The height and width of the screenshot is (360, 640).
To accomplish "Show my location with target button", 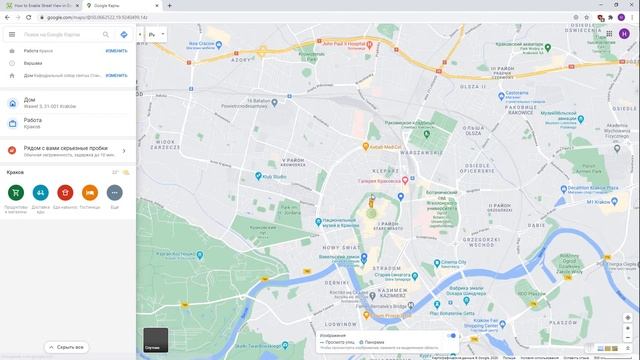I will pyautogui.click(x=628, y=317).
